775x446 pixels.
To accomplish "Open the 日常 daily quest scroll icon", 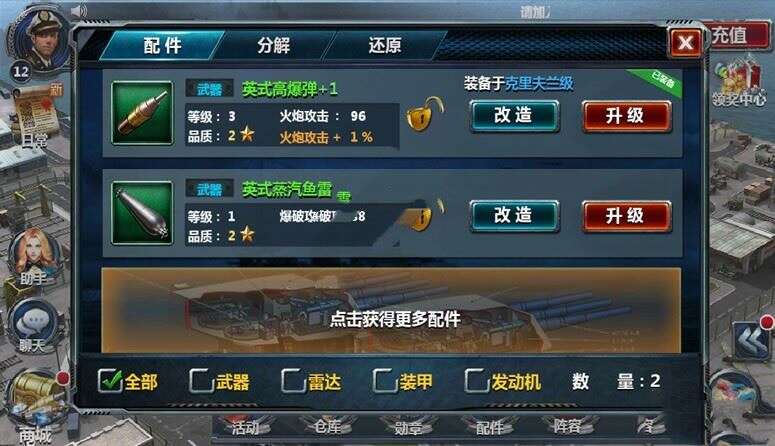I will click(x=37, y=115).
